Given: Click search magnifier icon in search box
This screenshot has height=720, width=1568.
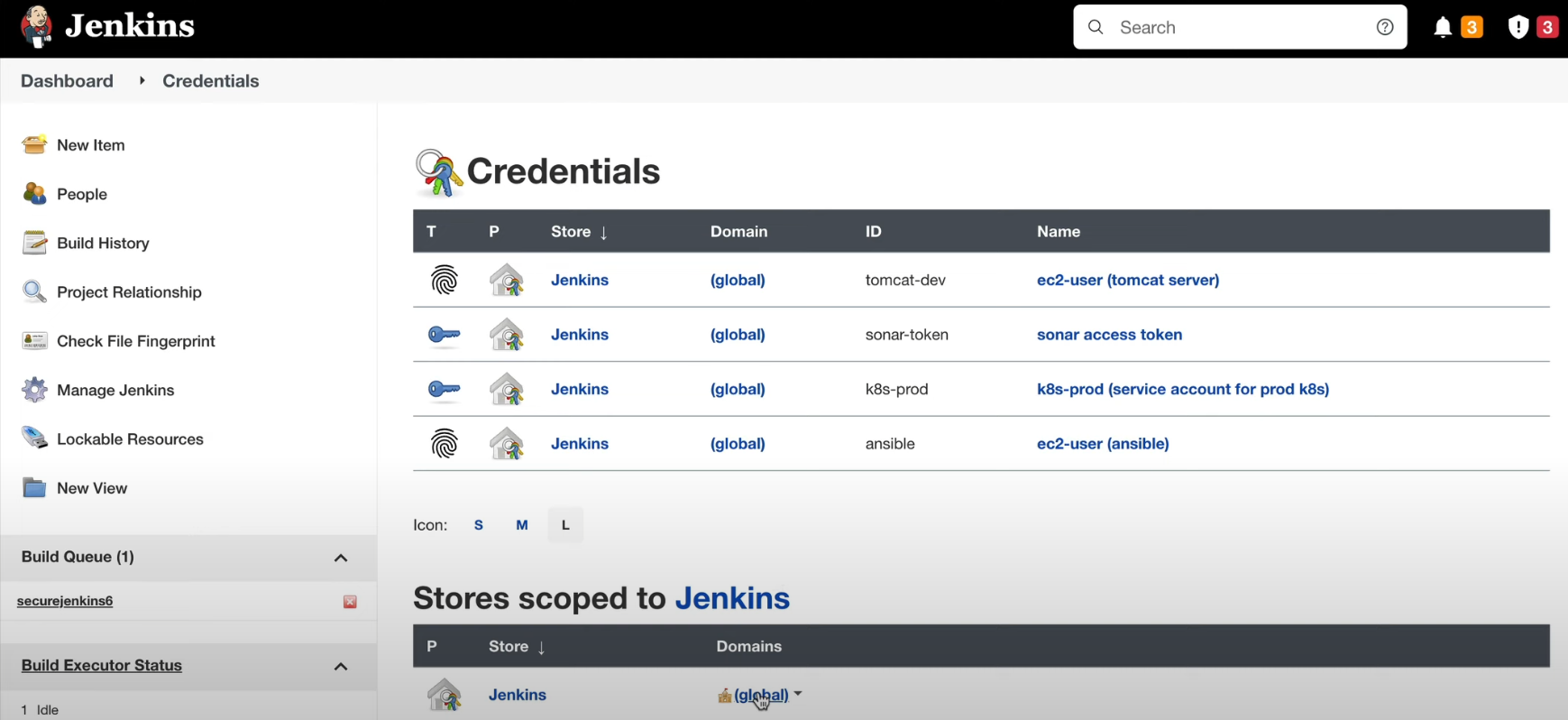Looking at the screenshot, I should click(1096, 27).
